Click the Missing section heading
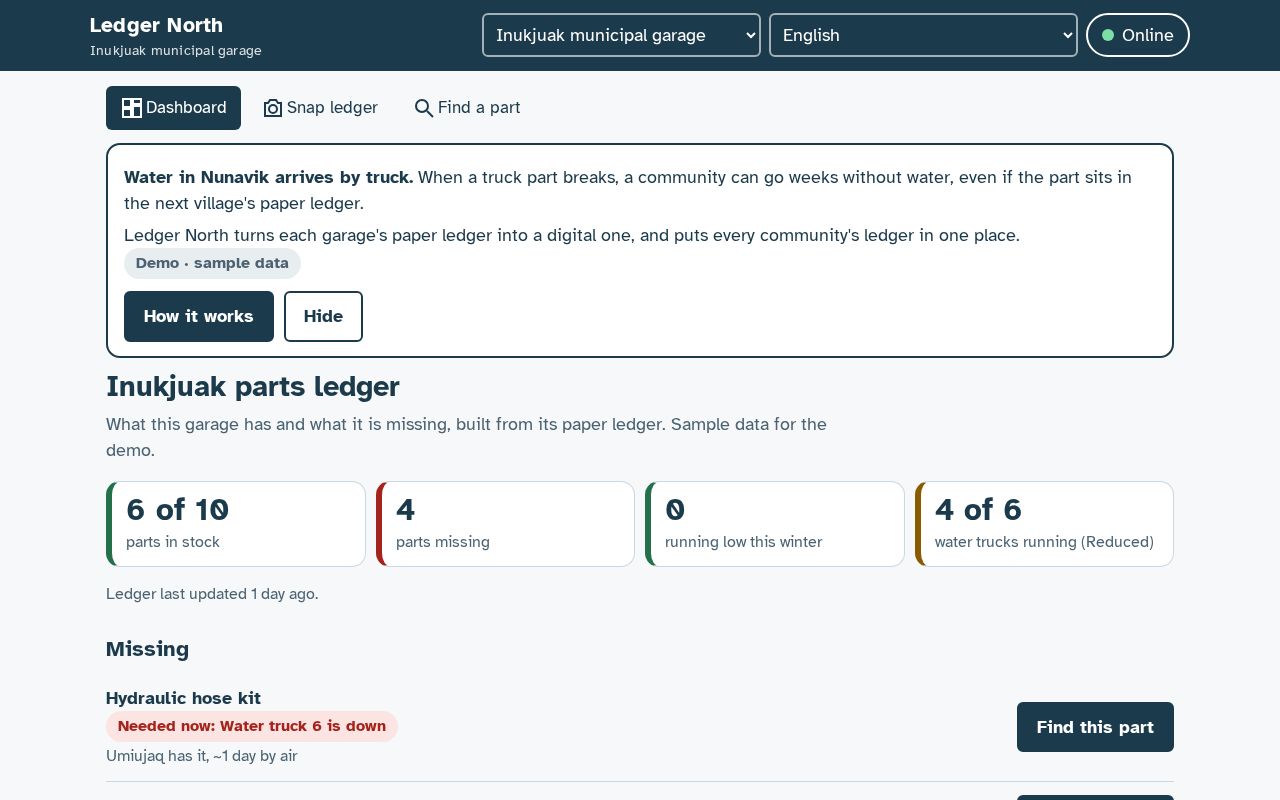Image resolution: width=1280 pixels, height=800 pixels. coord(147,649)
